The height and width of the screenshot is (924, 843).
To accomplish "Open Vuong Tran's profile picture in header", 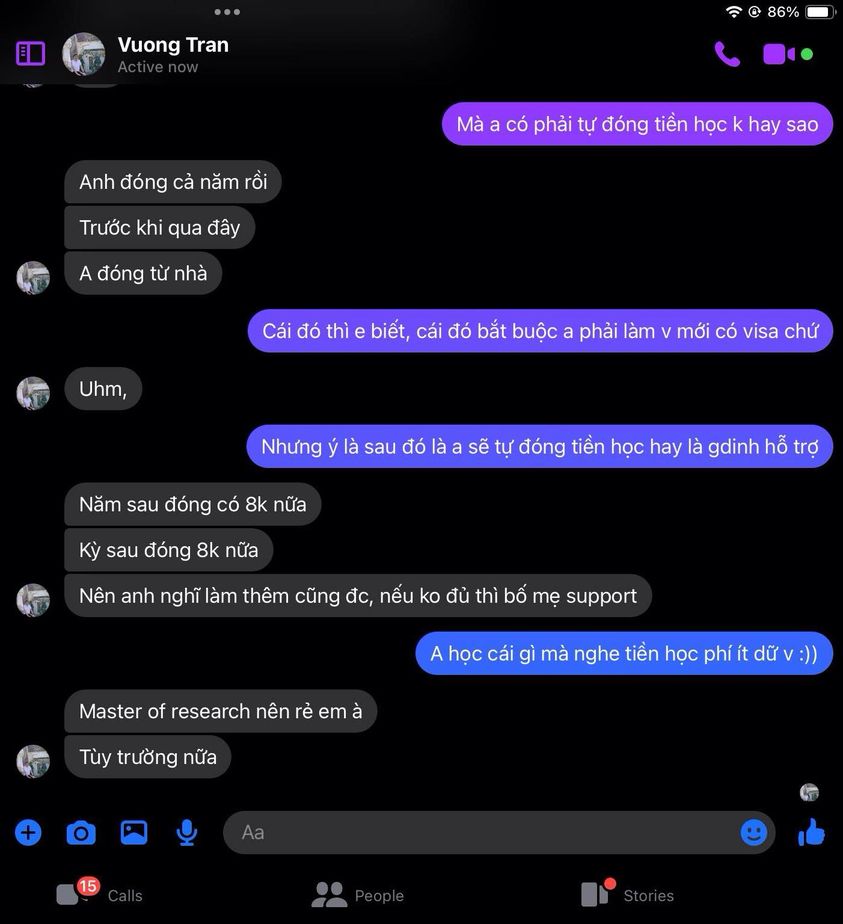I will [x=84, y=54].
